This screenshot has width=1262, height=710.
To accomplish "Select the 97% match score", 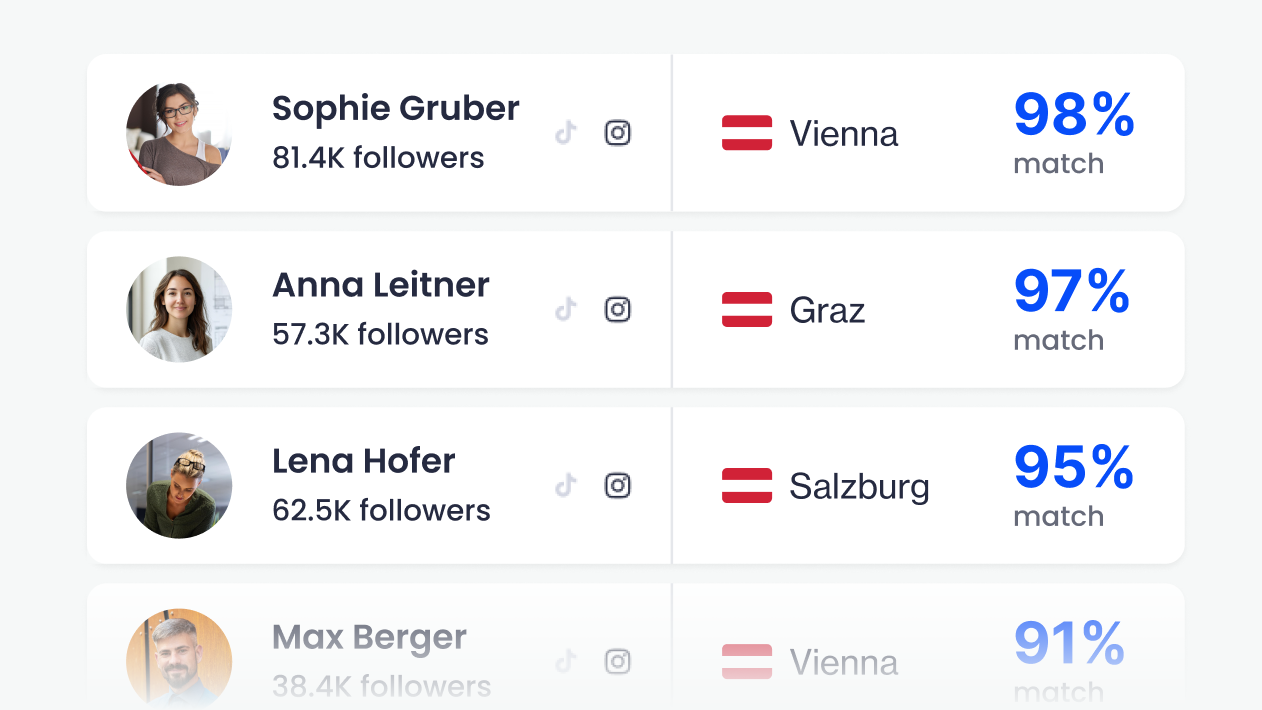I will (1072, 291).
